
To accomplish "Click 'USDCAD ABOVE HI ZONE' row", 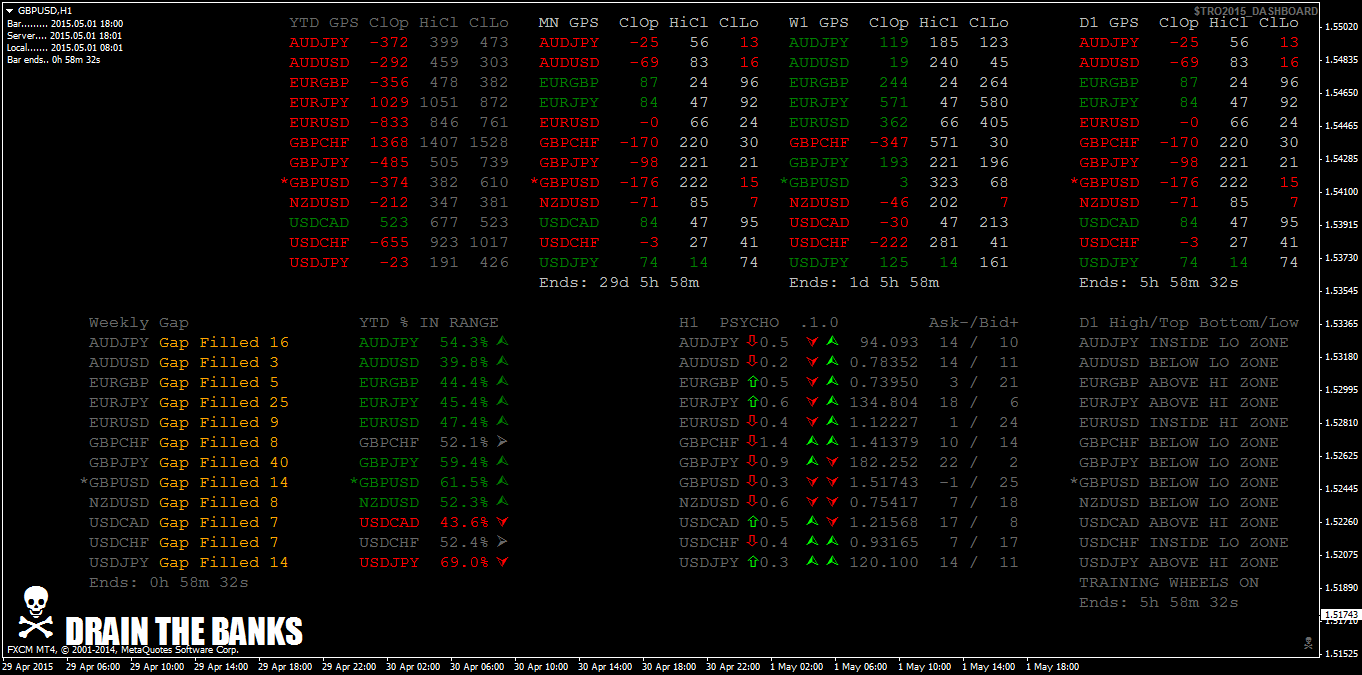I will 1179,522.
